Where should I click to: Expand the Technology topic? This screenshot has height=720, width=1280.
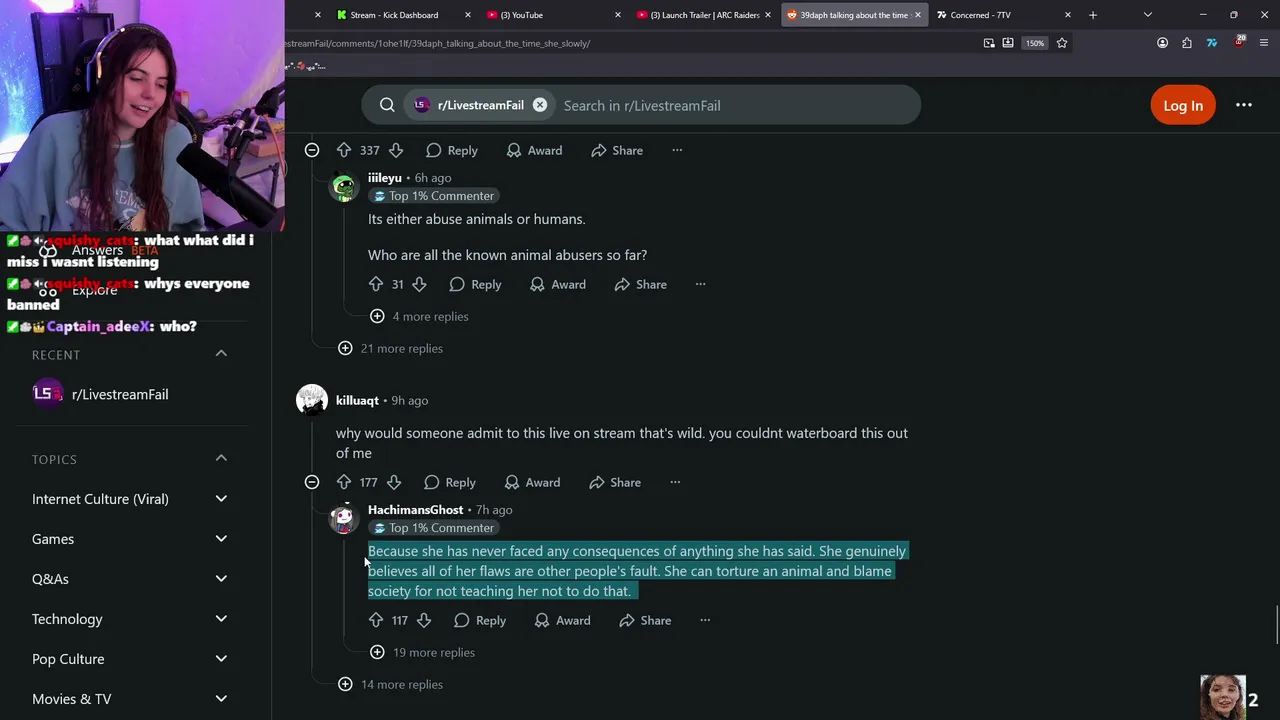point(221,619)
